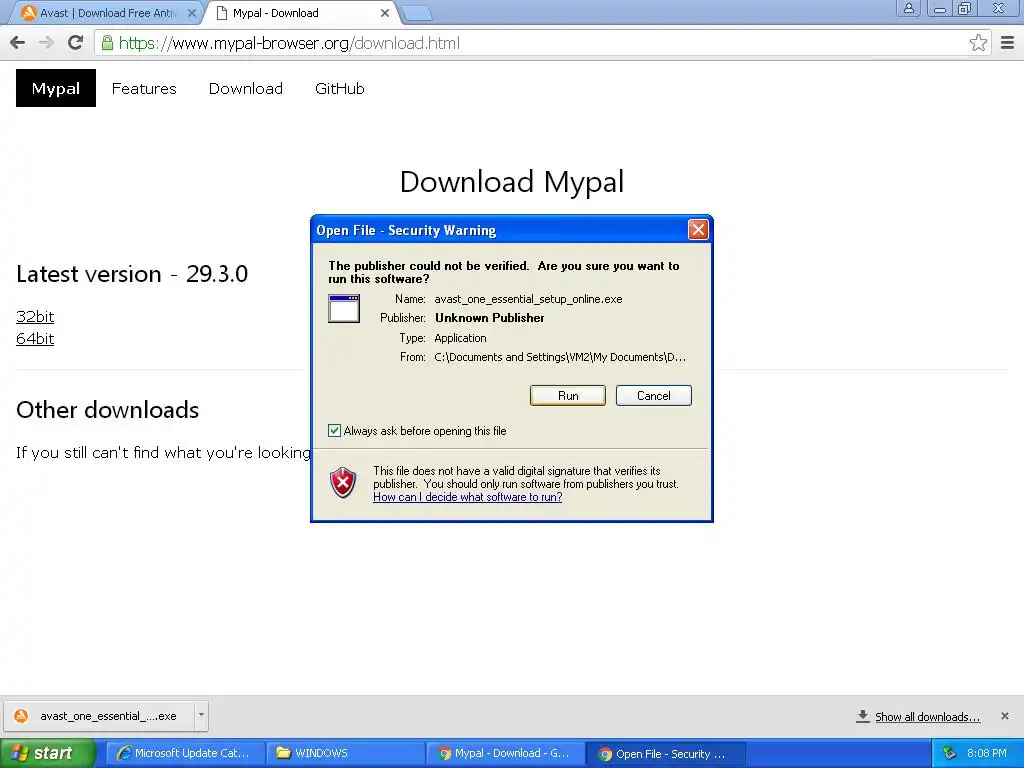Click the browser forward arrow
1024x768 pixels.
click(46, 43)
